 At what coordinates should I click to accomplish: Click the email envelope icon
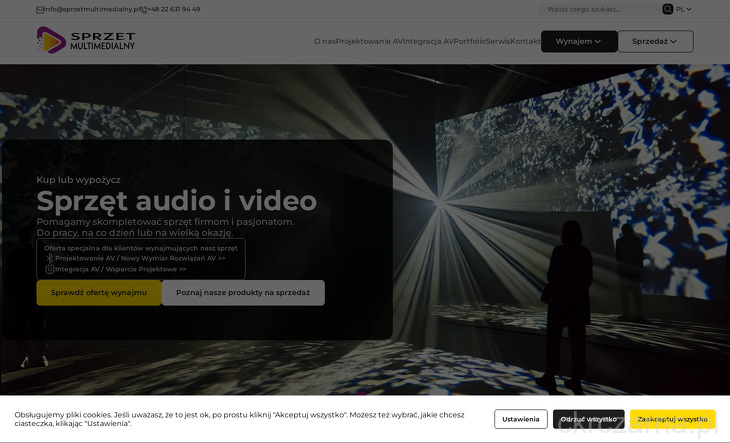point(40,9)
